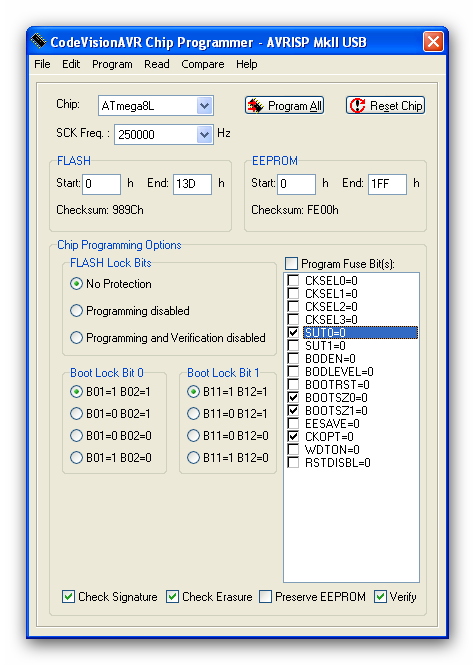
Task: Open the Edit menu
Action: click(x=71, y=64)
